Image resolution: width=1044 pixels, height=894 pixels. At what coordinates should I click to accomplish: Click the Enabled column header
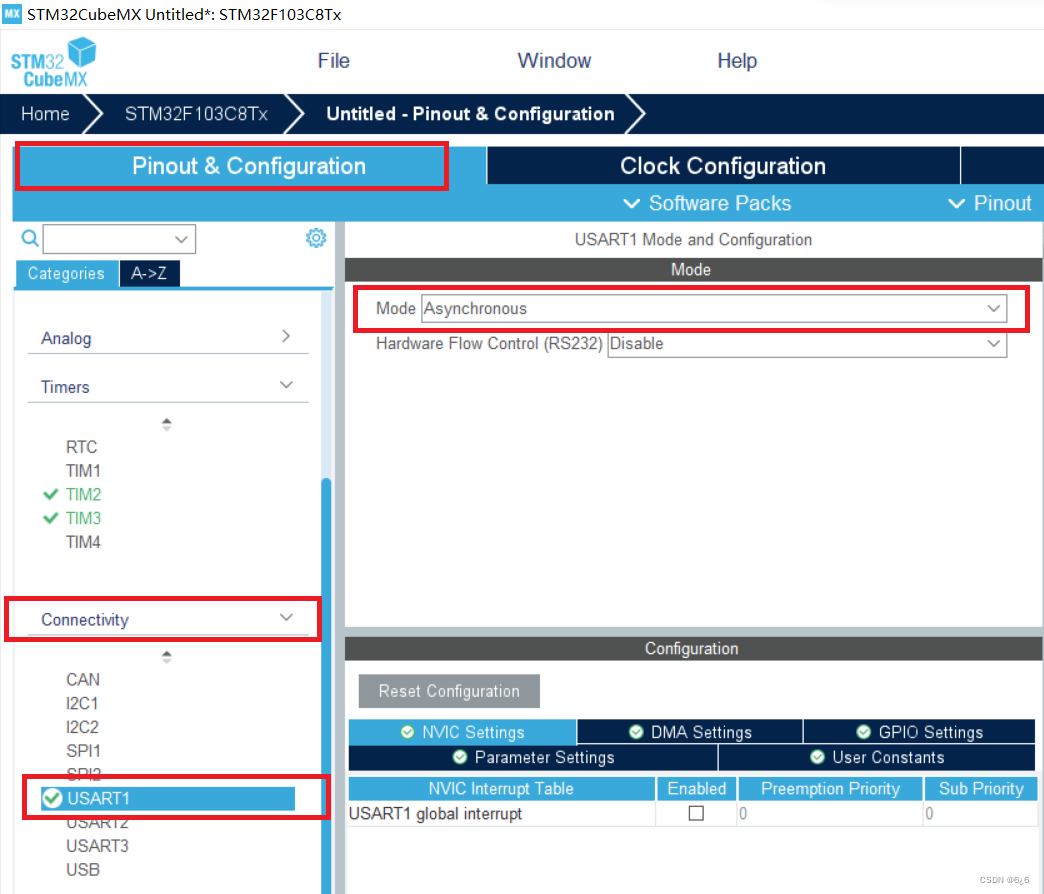[x=696, y=789]
